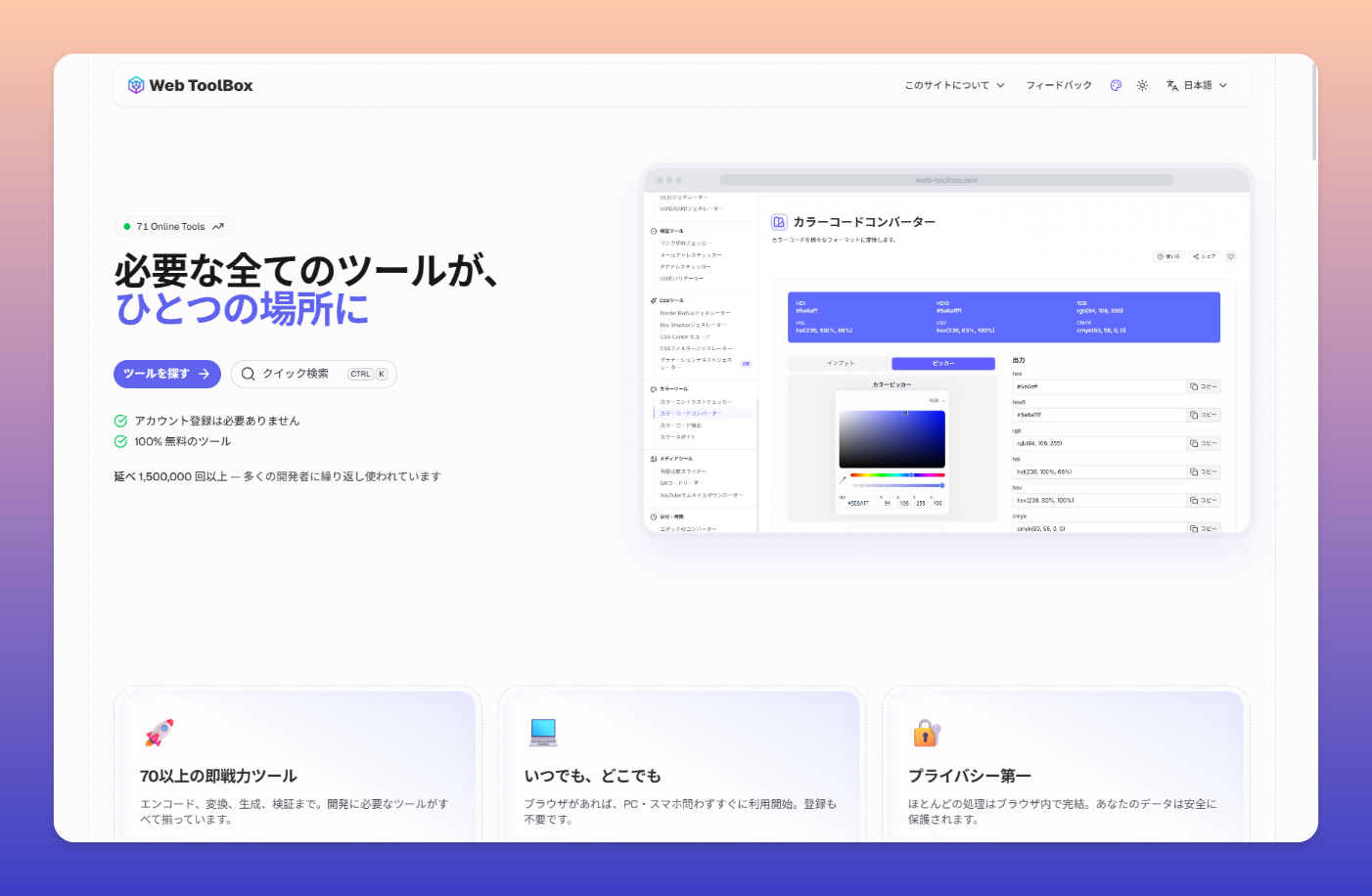Screen dimensions: 1372x896
Task: Click the 71 Online Tools badge
Action: 173,226
